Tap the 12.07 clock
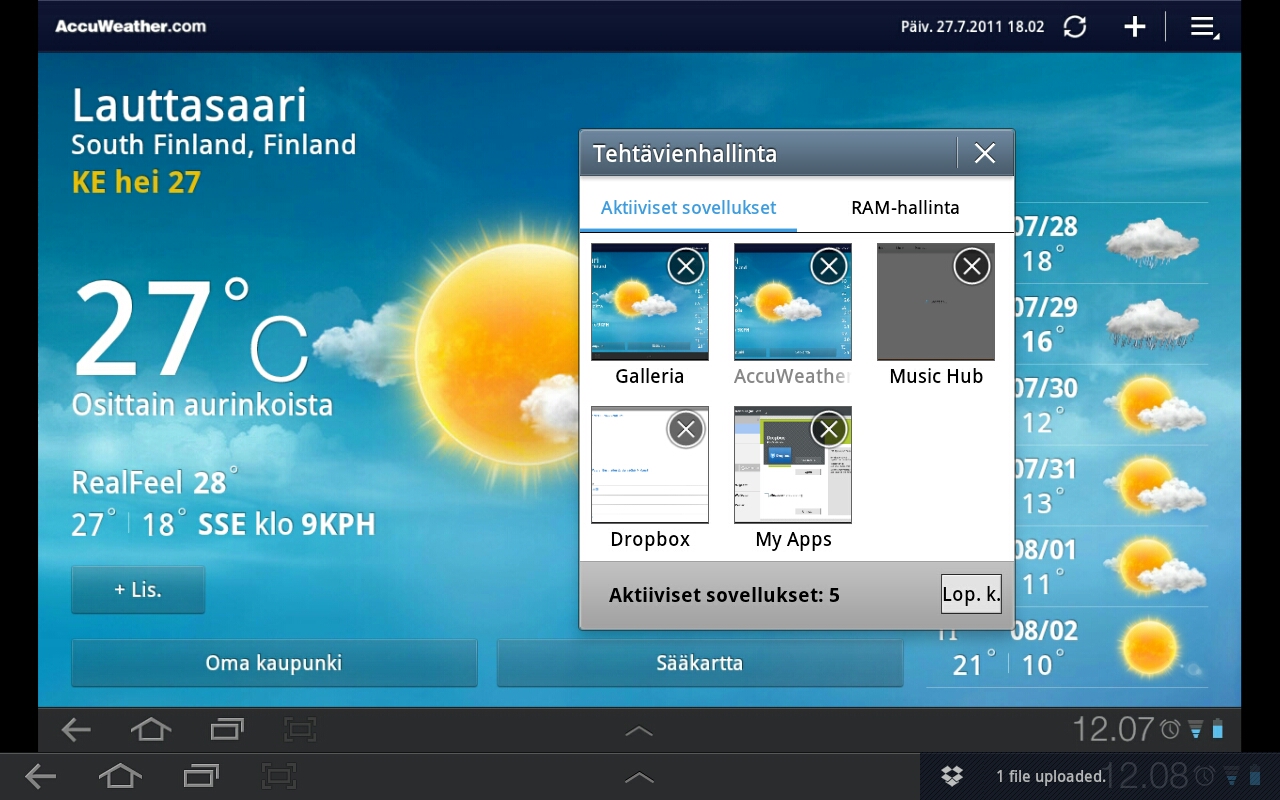Image resolution: width=1280 pixels, height=800 pixels. (1113, 729)
